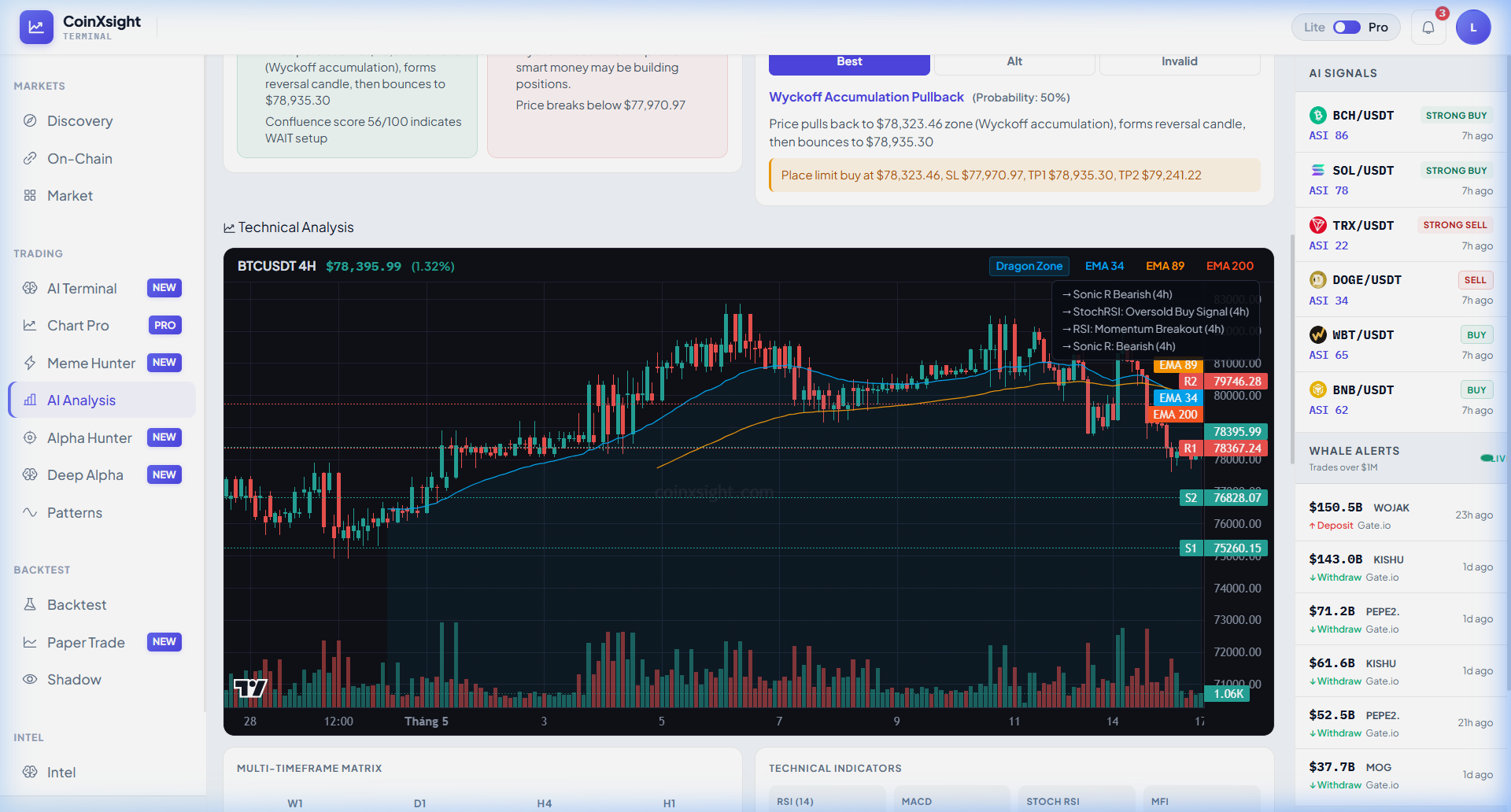Open WOJAK $150.5B whale alert
The width and height of the screenshot is (1511, 812).
[x=1401, y=515]
